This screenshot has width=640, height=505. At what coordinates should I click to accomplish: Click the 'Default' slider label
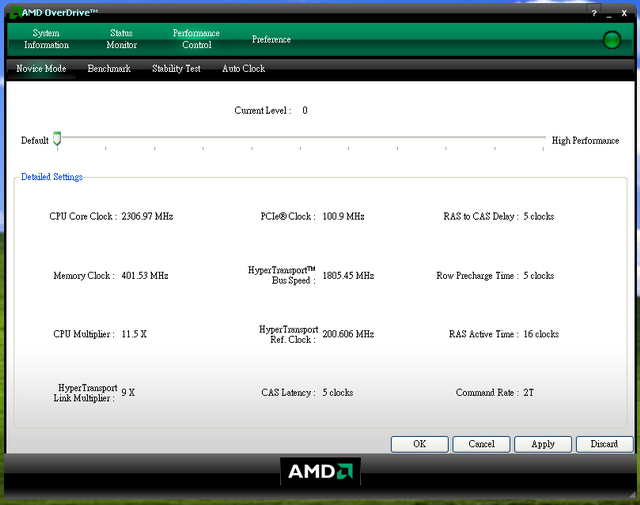[x=35, y=140]
